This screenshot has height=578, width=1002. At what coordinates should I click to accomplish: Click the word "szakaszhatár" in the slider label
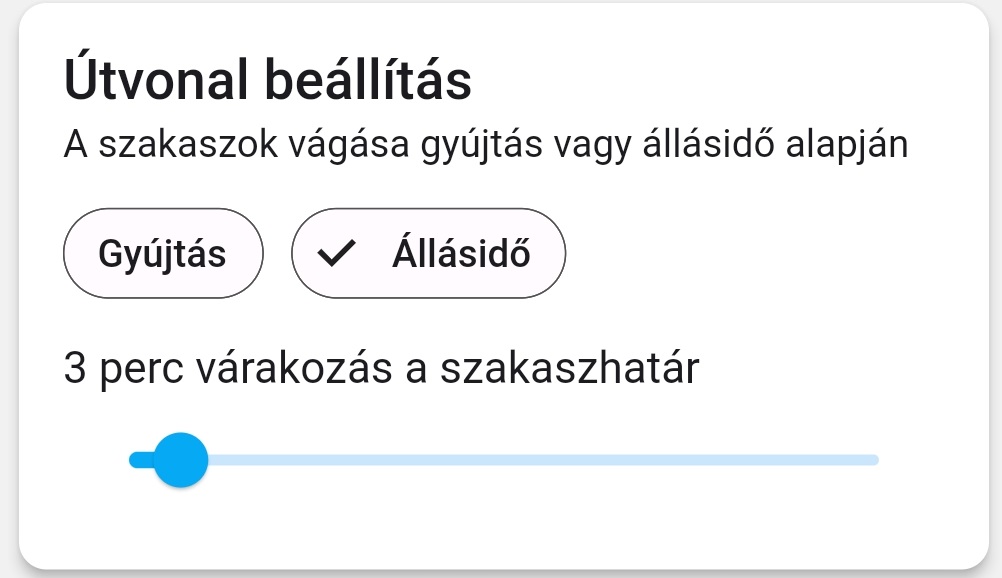(x=570, y=369)
